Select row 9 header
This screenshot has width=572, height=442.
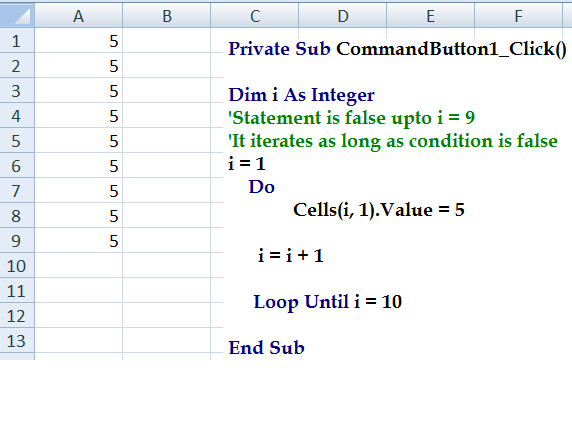point(17,240)
